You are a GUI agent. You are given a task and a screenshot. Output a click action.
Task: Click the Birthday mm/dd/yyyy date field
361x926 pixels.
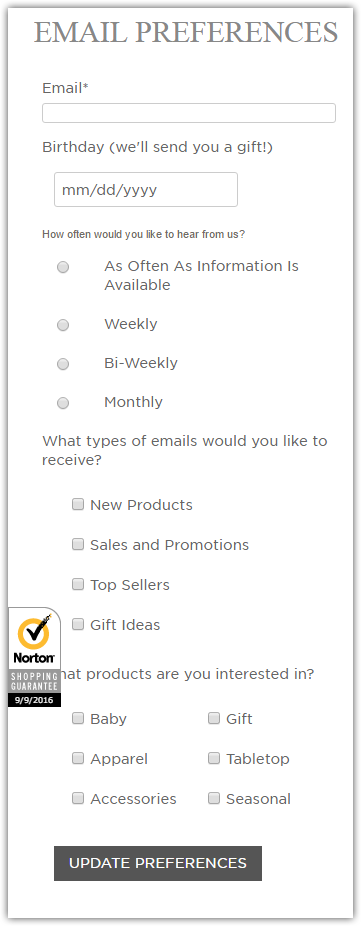tap(146, 190)
